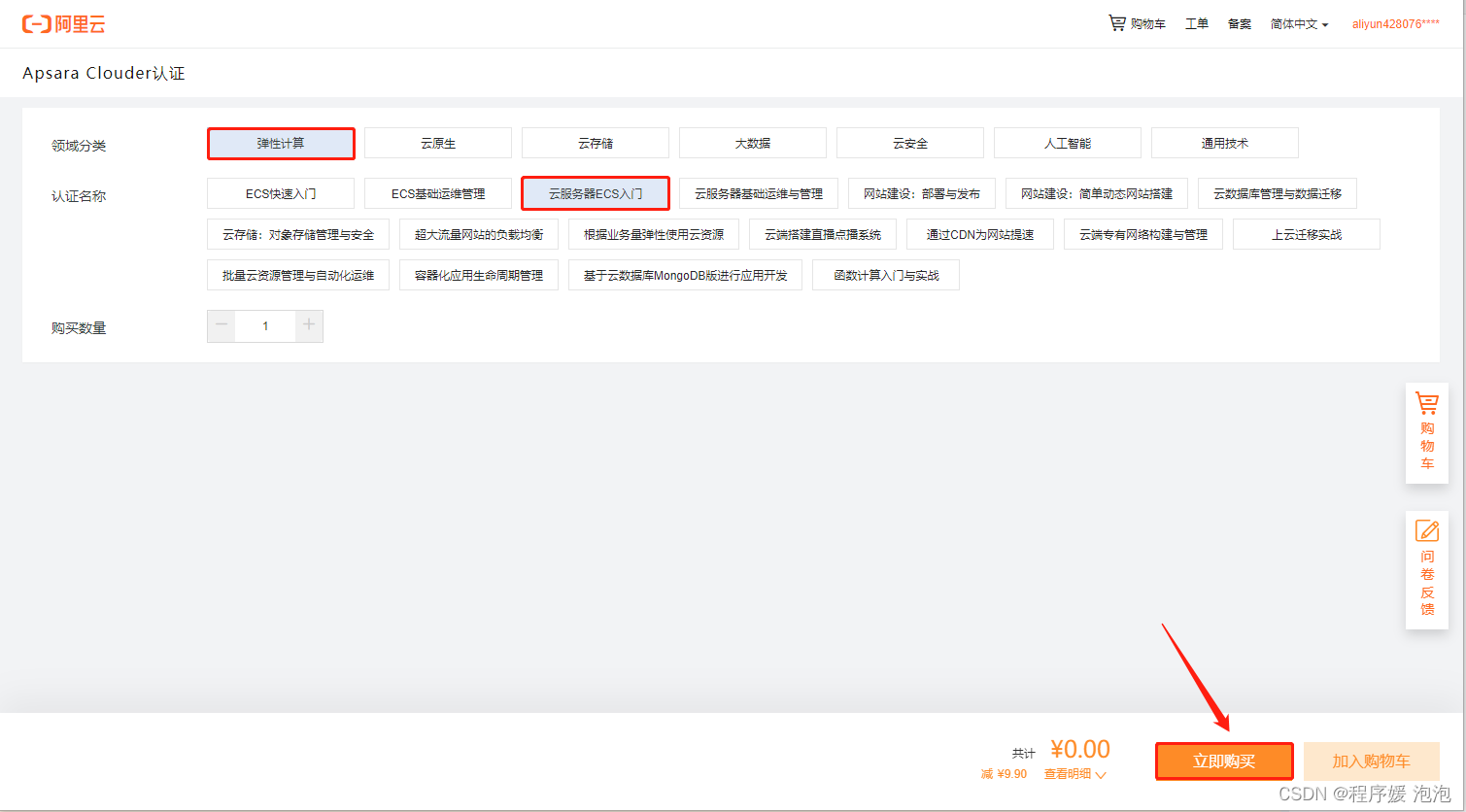Open the 工单 link

(1197, 24)
